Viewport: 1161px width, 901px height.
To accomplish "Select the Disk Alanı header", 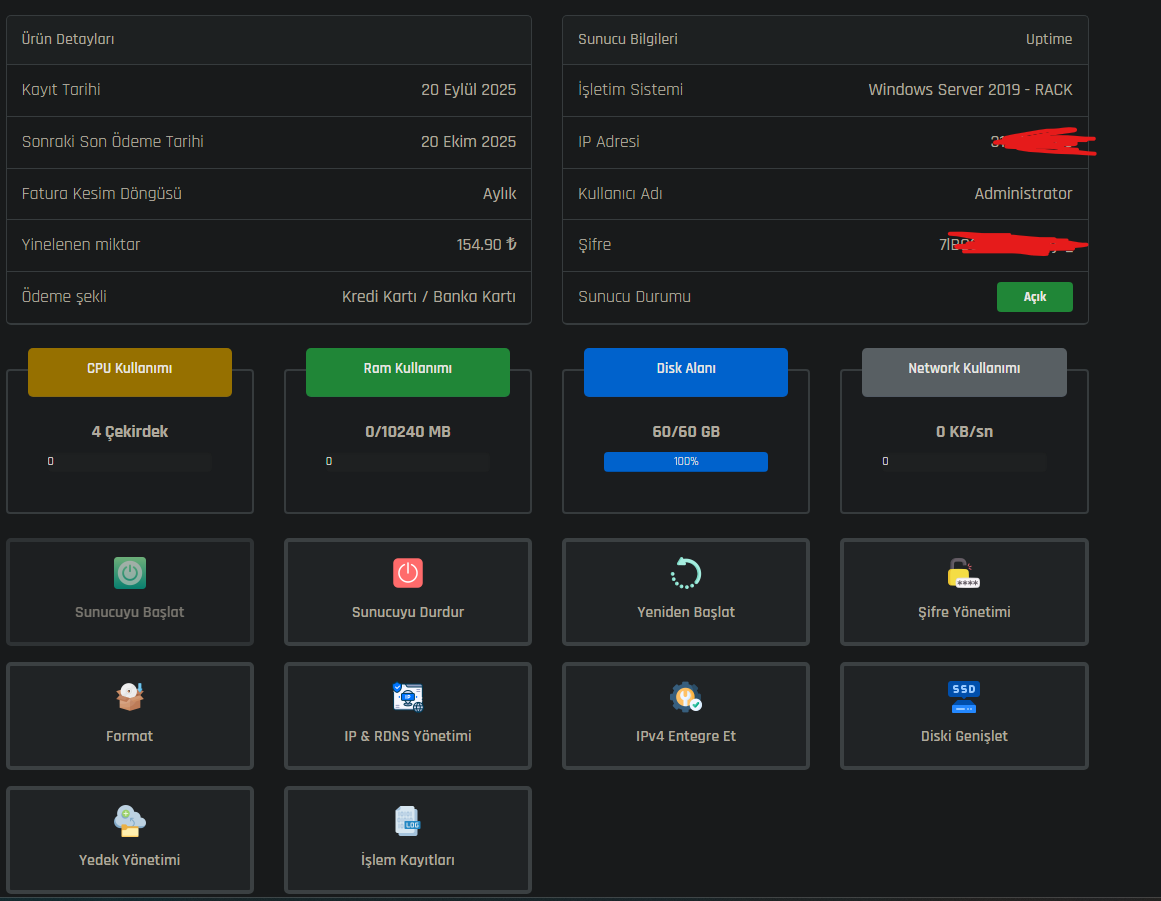I will tap(686, 372).
